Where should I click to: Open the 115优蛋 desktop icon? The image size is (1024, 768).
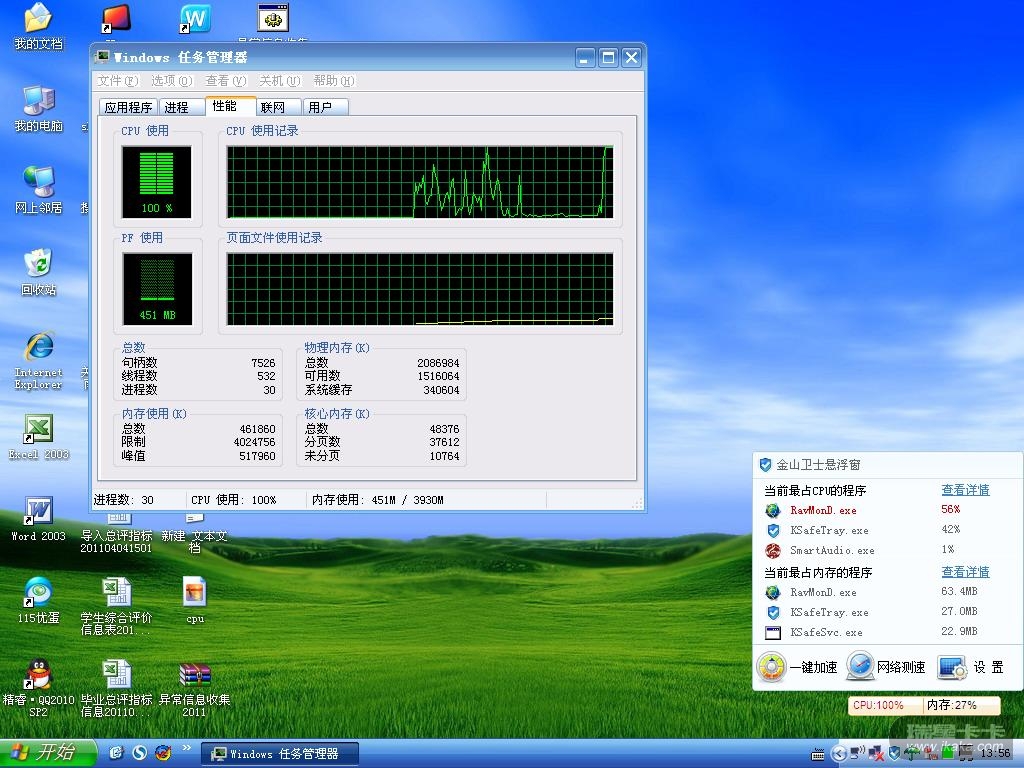(38, 593)
